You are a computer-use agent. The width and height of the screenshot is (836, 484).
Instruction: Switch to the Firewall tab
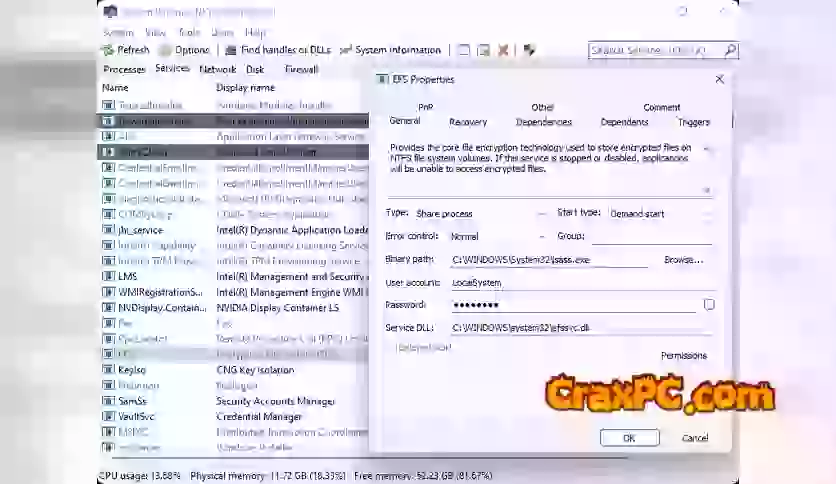click(x=301, y=69)
